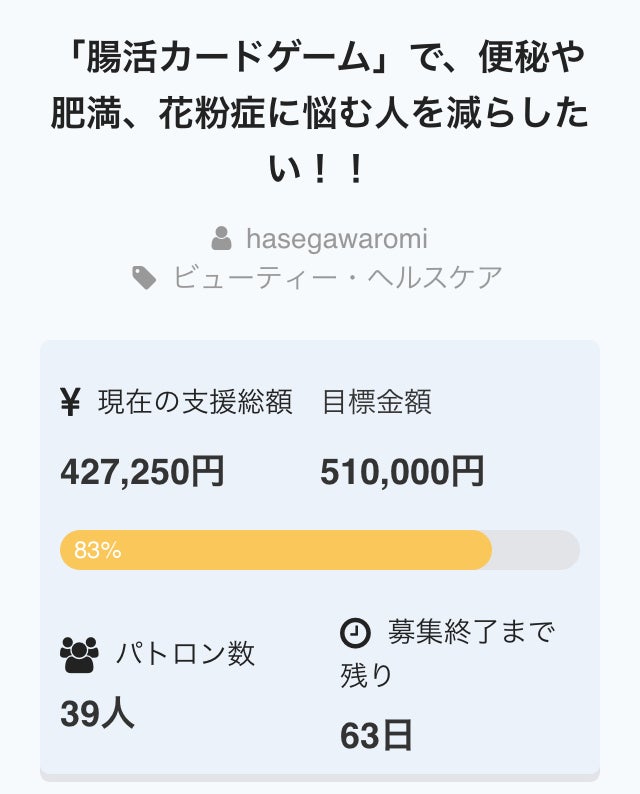
Task: Click the パトロン数 label
Action: point(185,654)
